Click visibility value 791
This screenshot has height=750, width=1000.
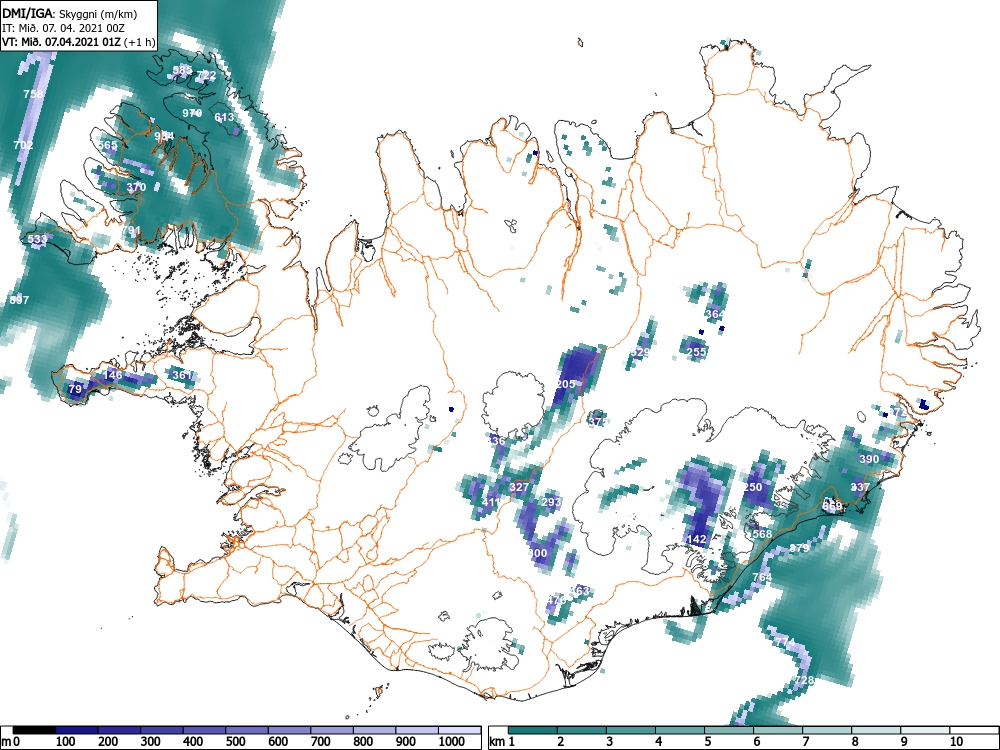point(131,230)
